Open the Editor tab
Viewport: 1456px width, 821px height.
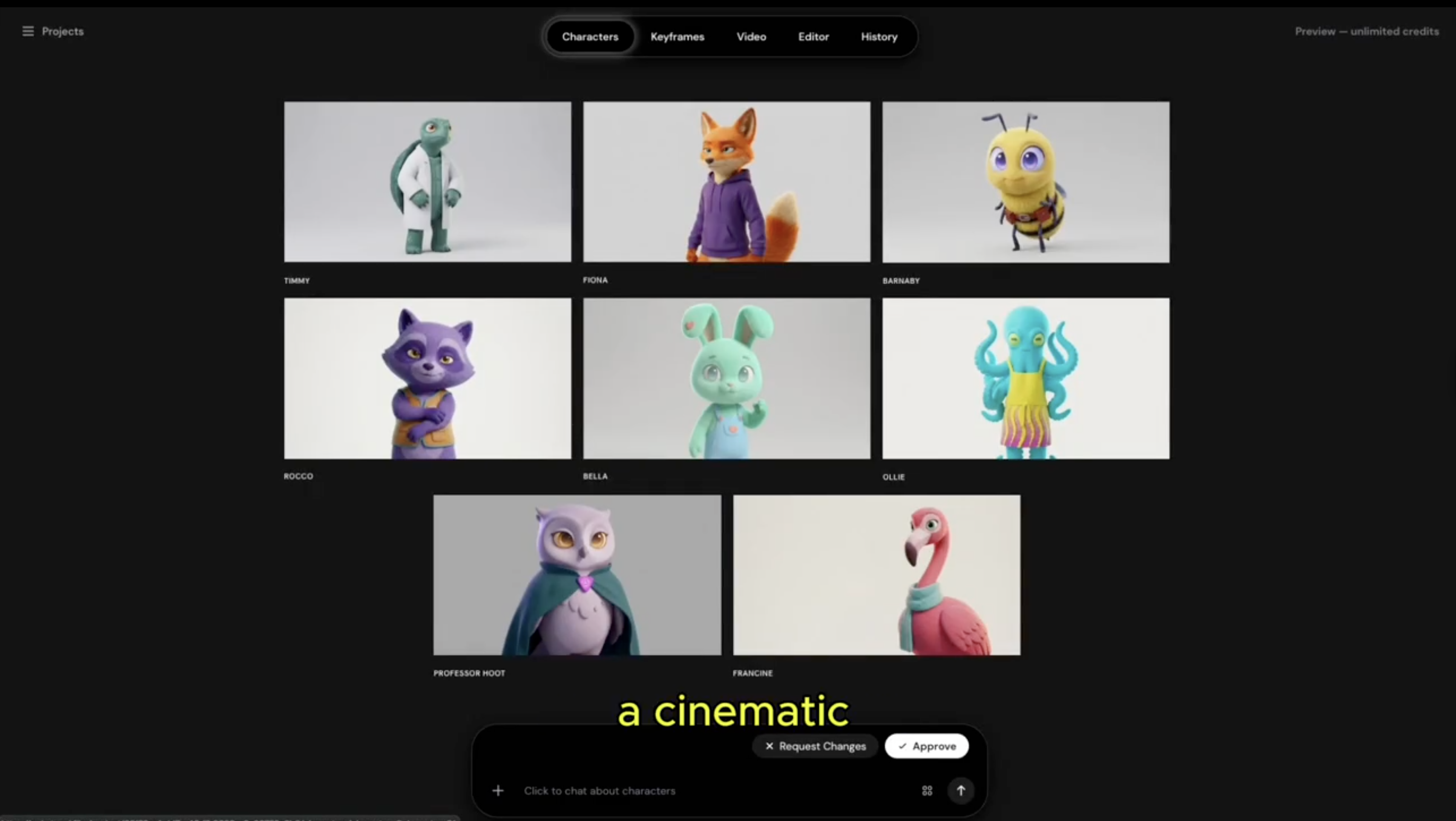tap(813, 36)
